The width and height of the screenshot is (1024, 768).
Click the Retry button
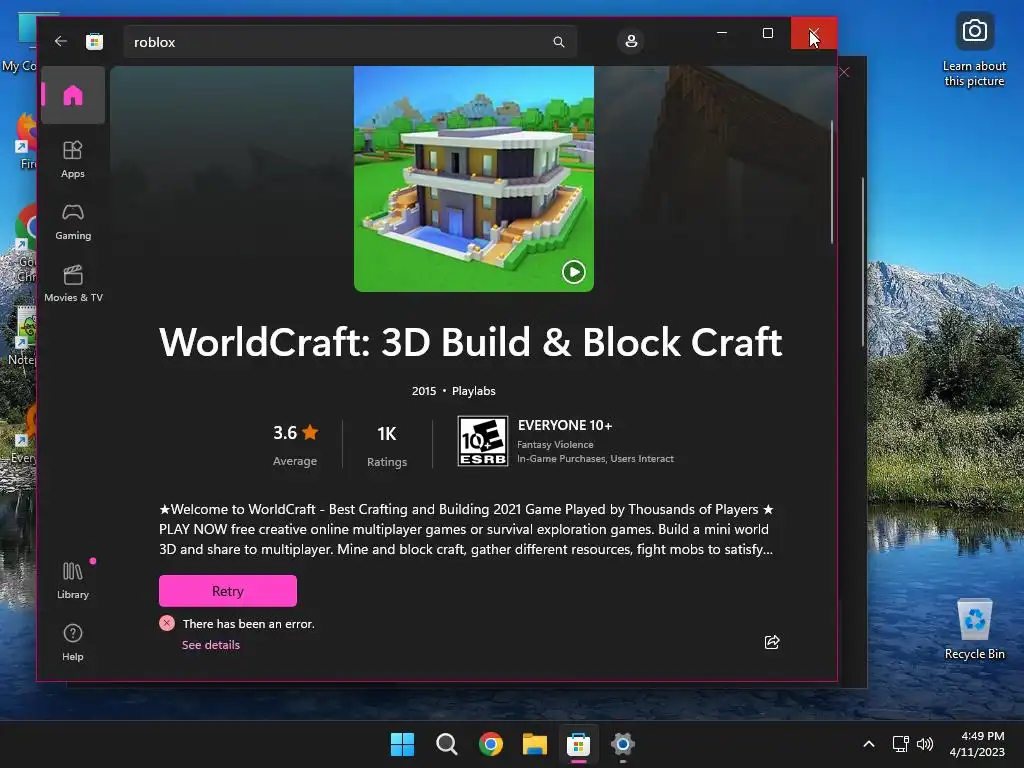coord(228,591)
